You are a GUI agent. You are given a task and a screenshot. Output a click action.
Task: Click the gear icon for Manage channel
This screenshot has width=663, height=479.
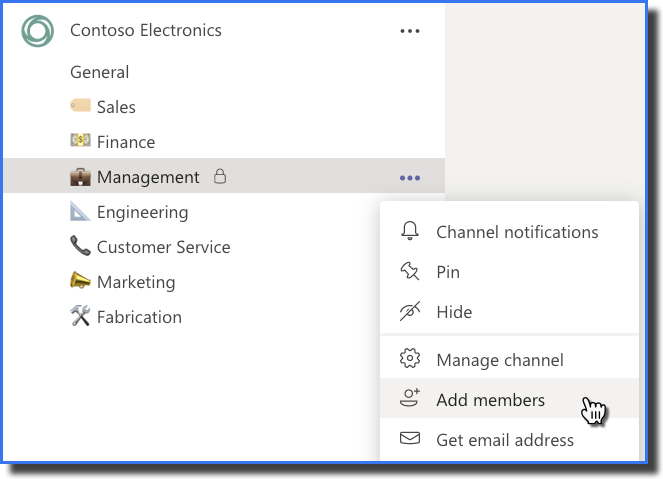410,358
